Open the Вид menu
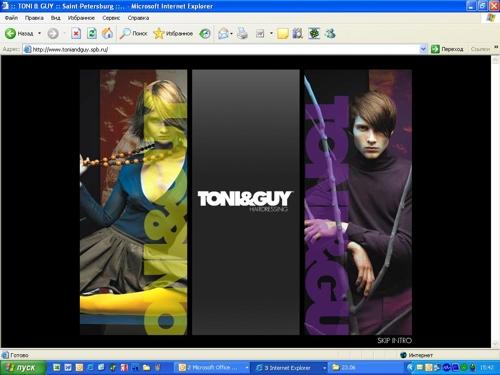The width and height of the screenshot is (500, 375). pos(56,18)
